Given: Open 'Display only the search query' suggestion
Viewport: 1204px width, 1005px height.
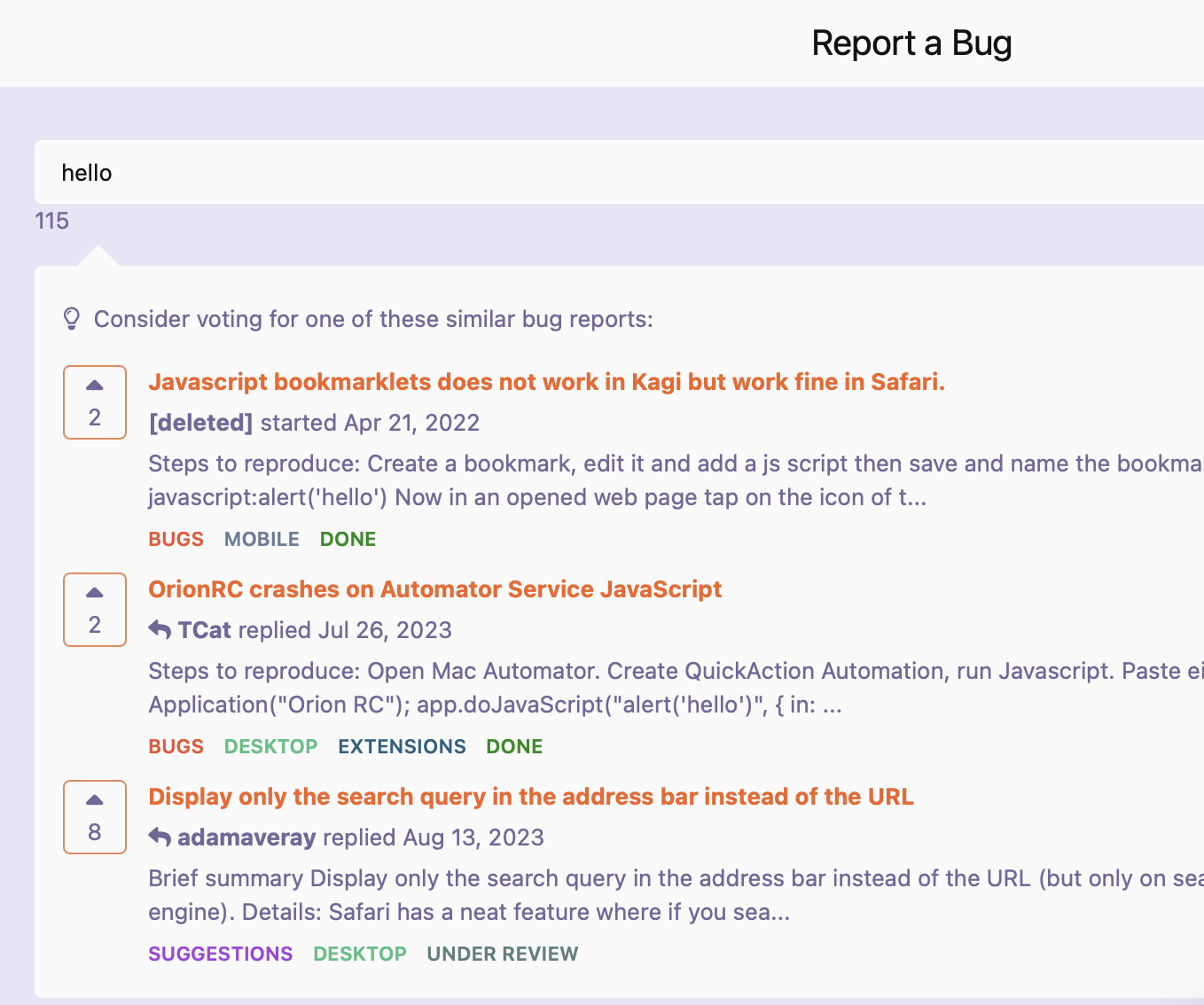Looking at the screenshot, I should coord(530,797).
